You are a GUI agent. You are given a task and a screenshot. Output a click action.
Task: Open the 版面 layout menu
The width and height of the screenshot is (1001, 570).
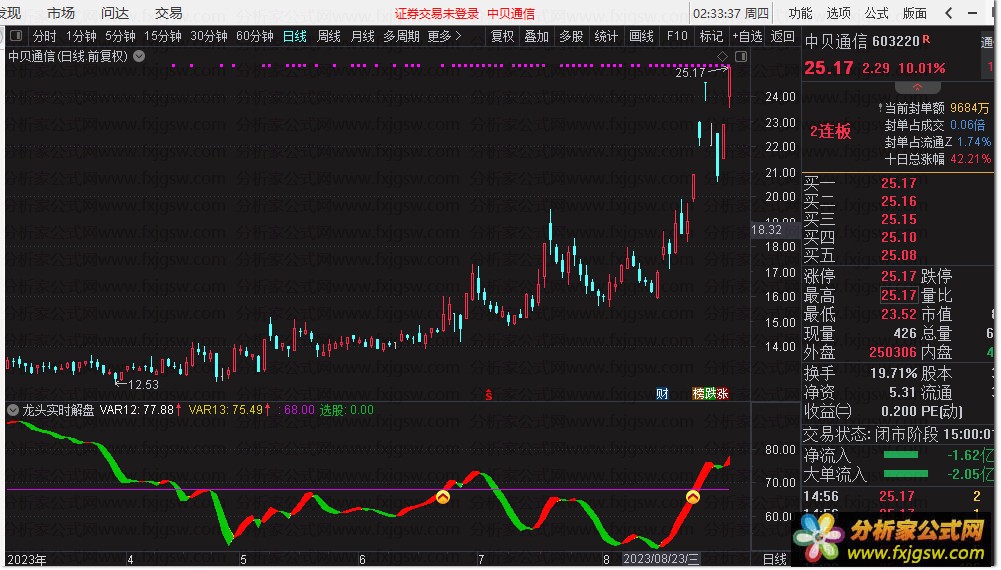tap(915, 13)
